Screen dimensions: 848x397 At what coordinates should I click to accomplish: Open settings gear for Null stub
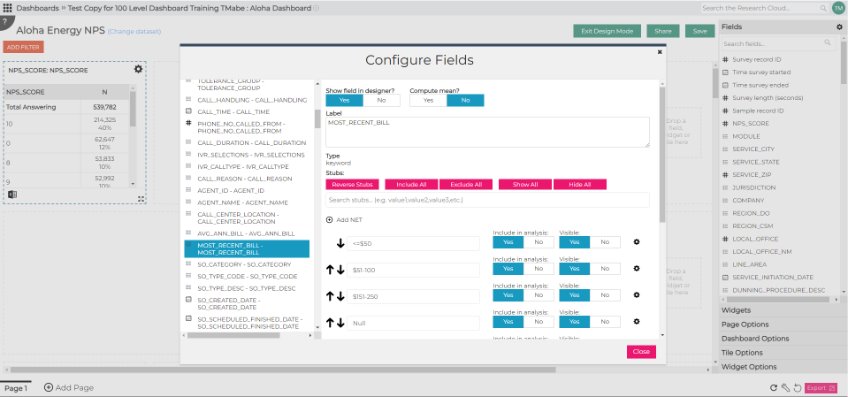point(637,321)
